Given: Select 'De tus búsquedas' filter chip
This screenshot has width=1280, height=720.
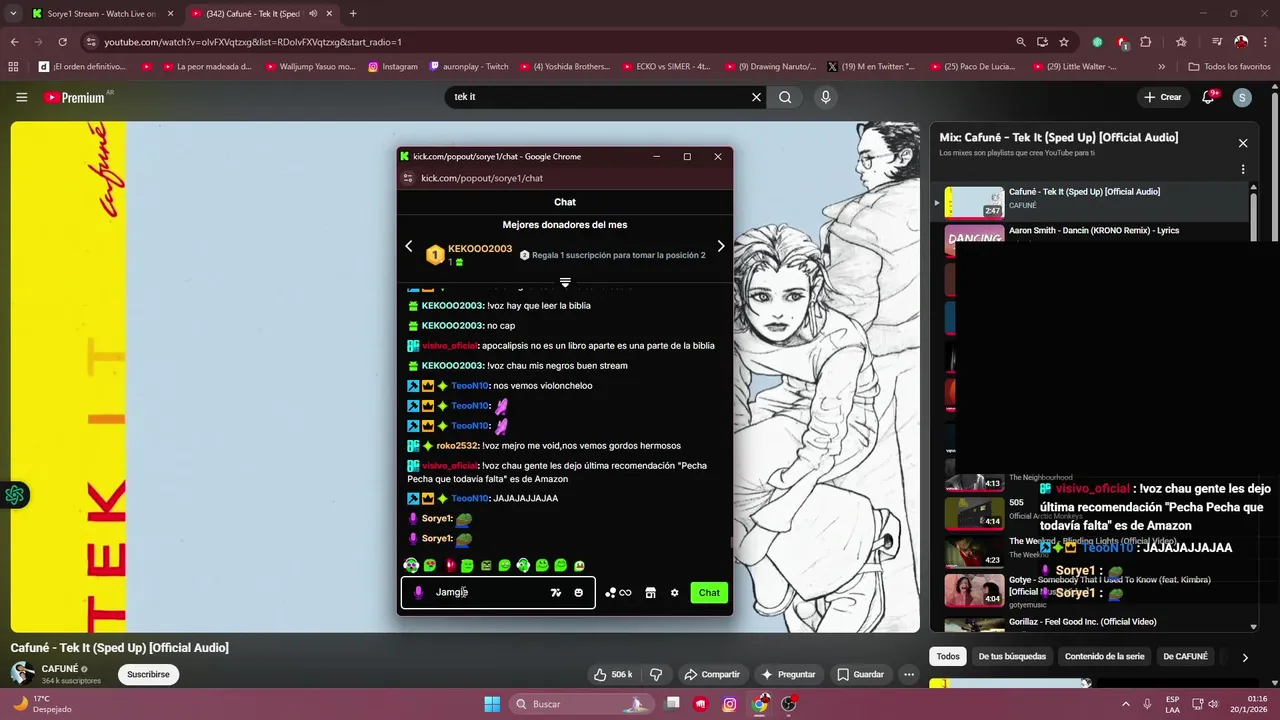Looking at the screenshot, I should [1012, 657].
